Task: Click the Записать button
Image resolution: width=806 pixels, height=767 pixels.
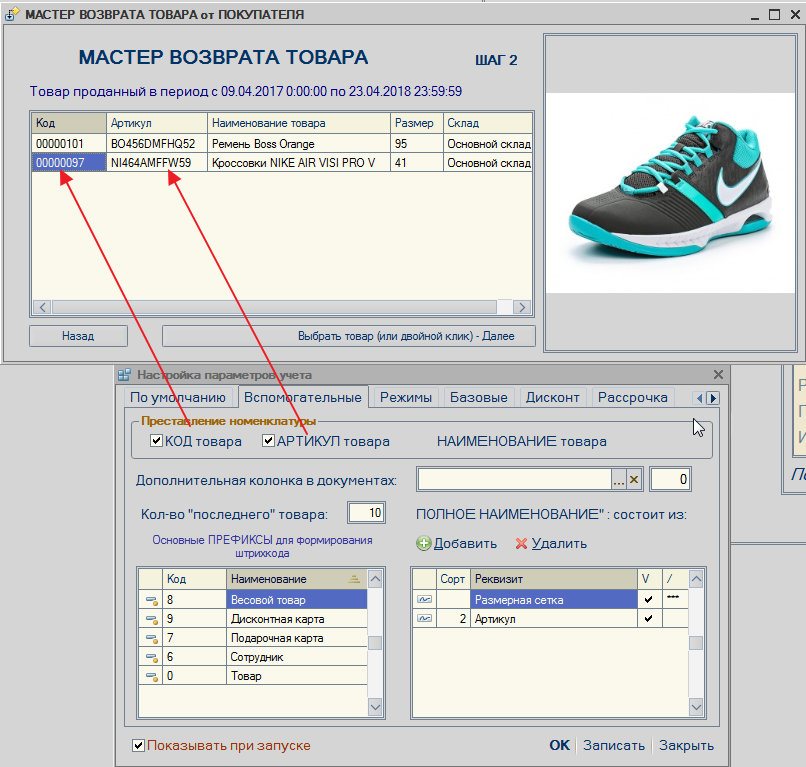Action: (614, 745)
